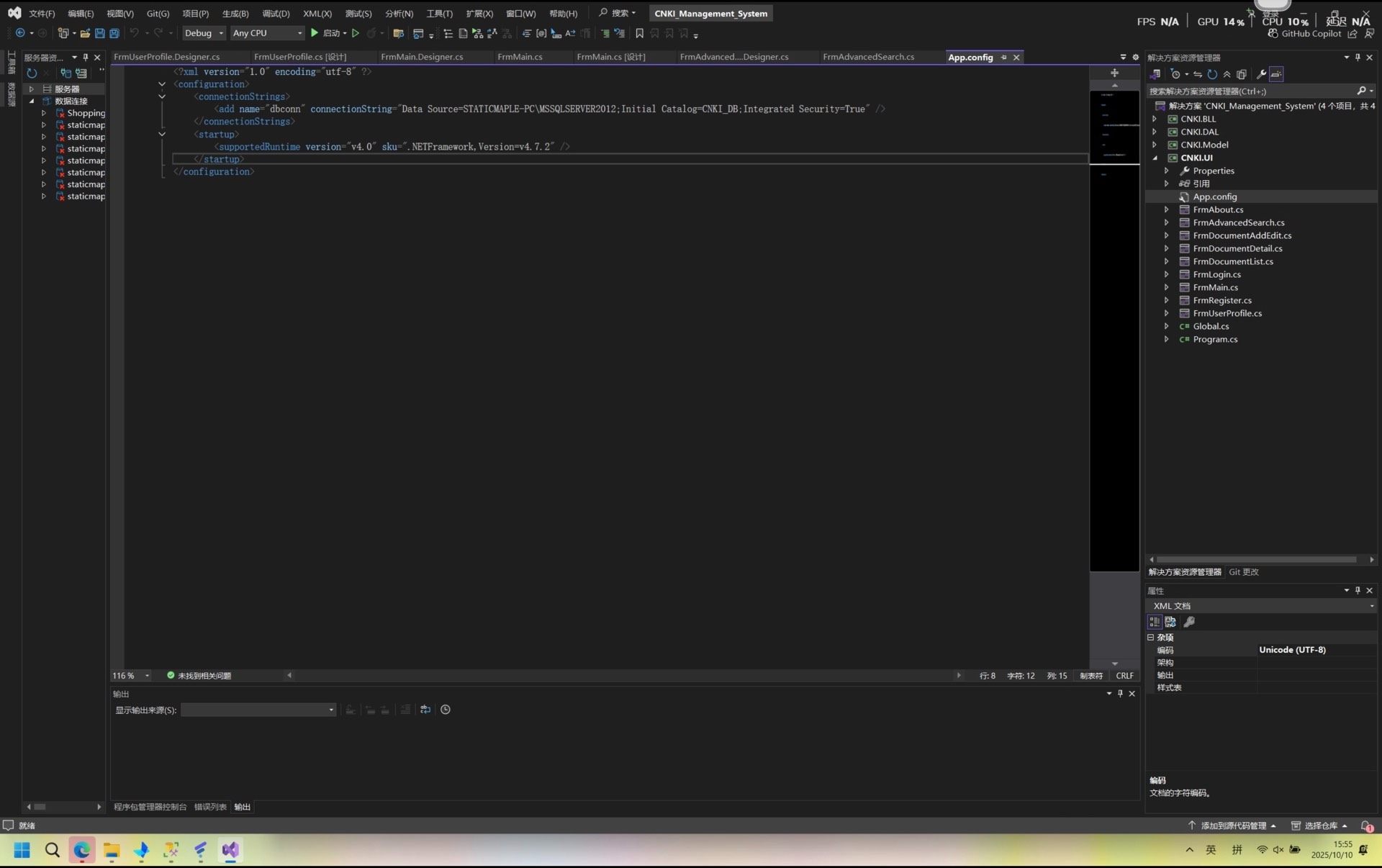Refresh the Server Explorer panel

[32, 73]
